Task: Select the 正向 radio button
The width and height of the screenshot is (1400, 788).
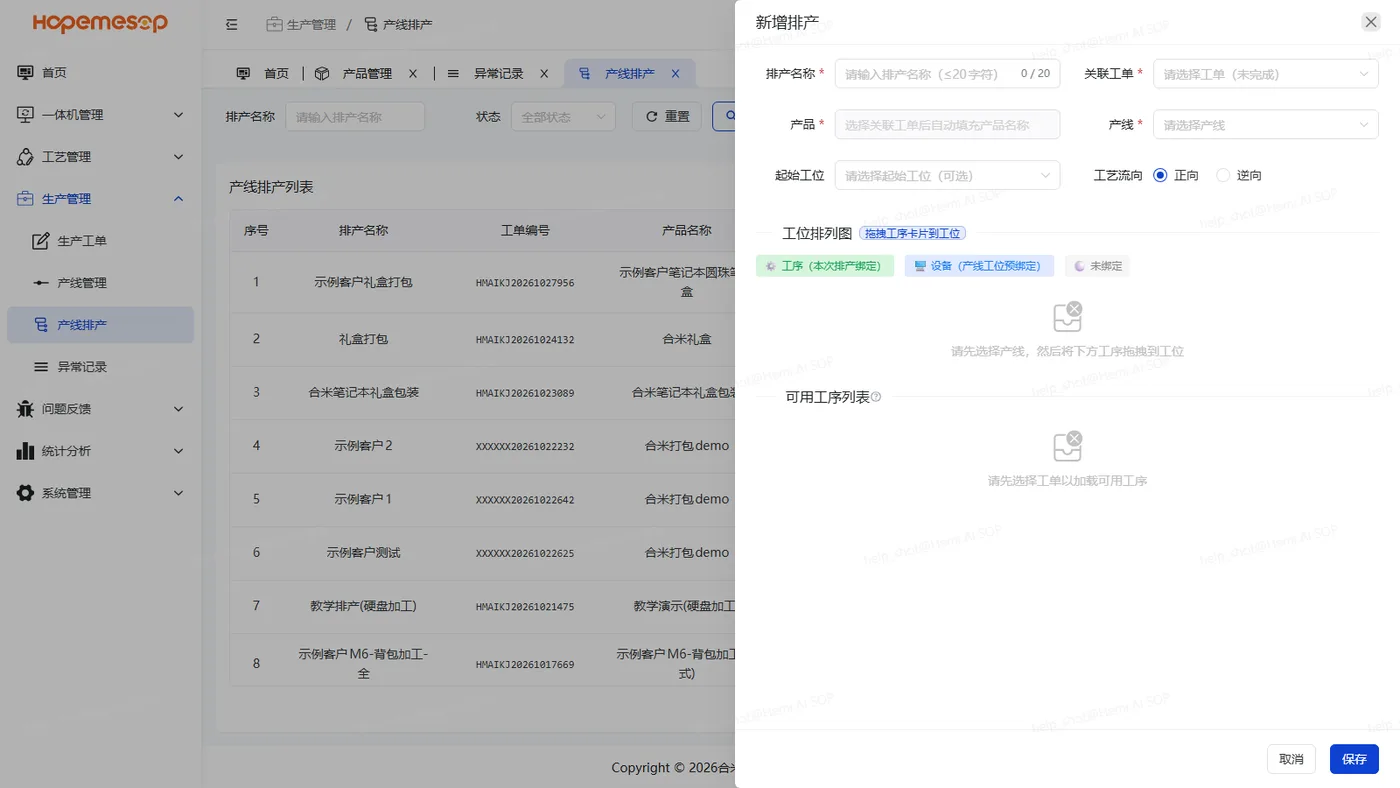Action: click(x=1160, y=175)
